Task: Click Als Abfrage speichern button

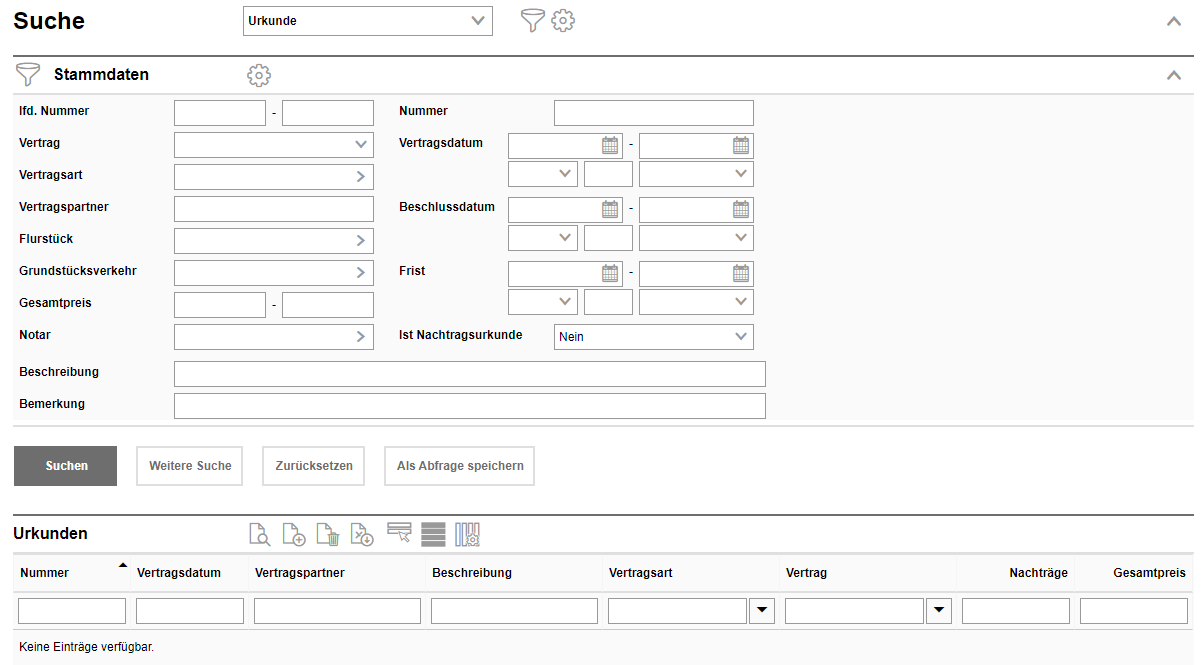Action: coord(459,466)
